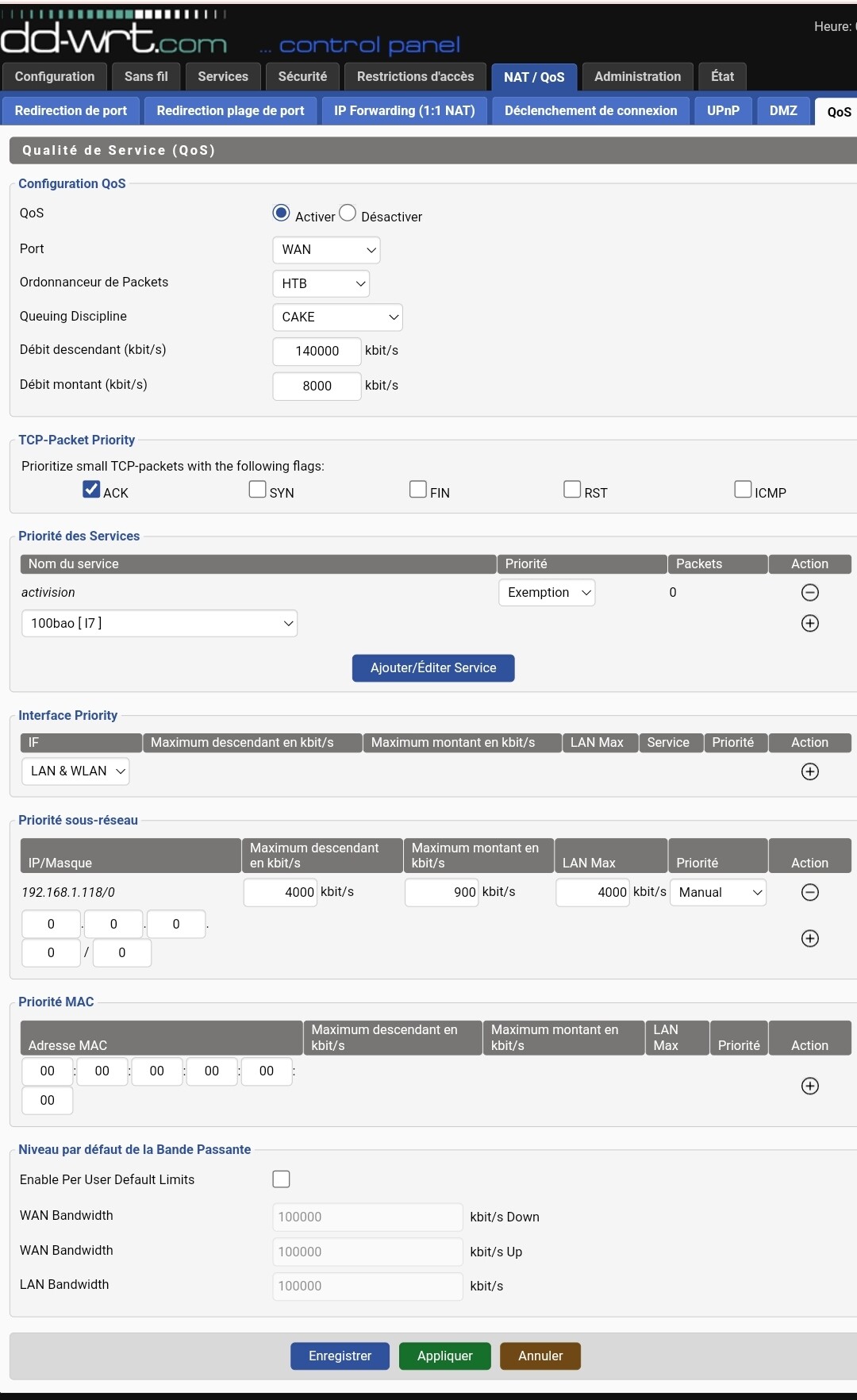Click Ajouter/Éditer Service button
Image resolution: width=857 pixels, height=1400 pixels.
click(433, 668)
